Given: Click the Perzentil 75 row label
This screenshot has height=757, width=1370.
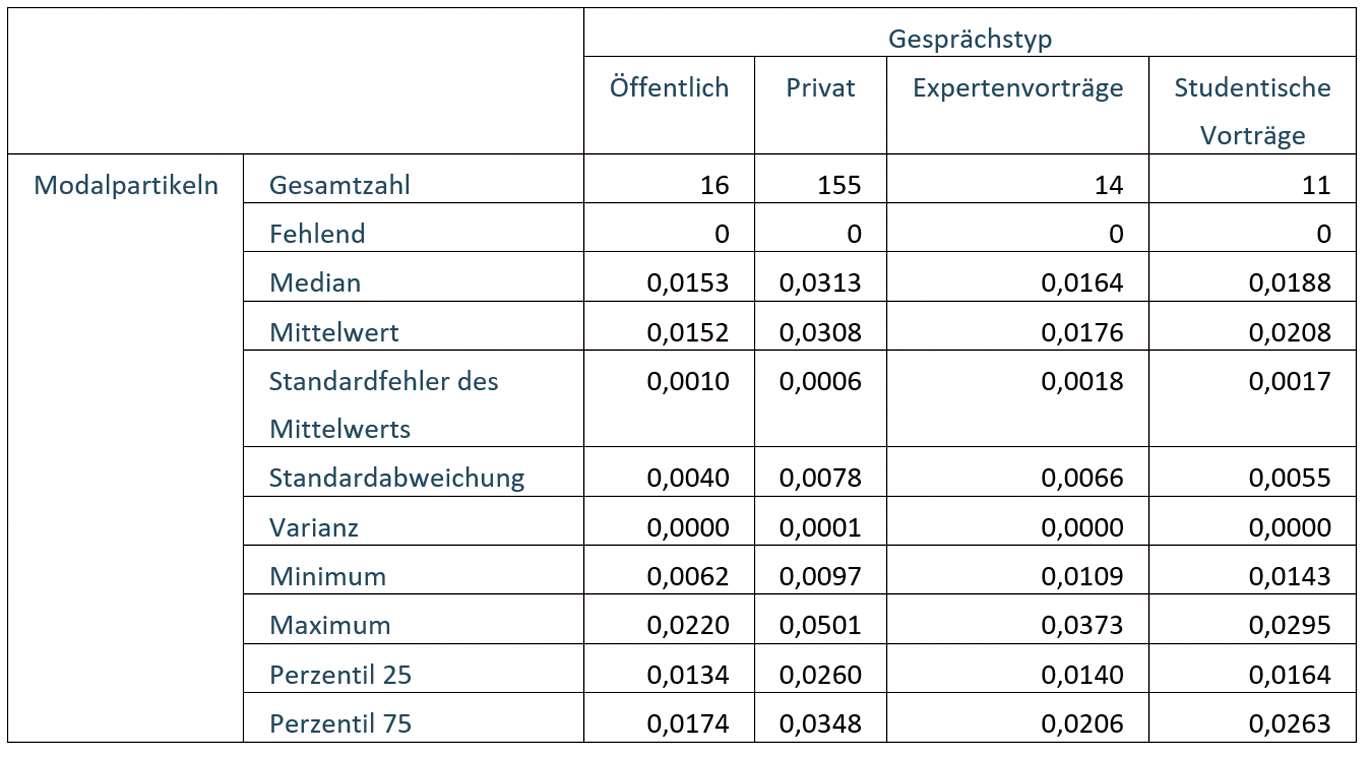Looking at the screenshot, I should click(340, 724).
